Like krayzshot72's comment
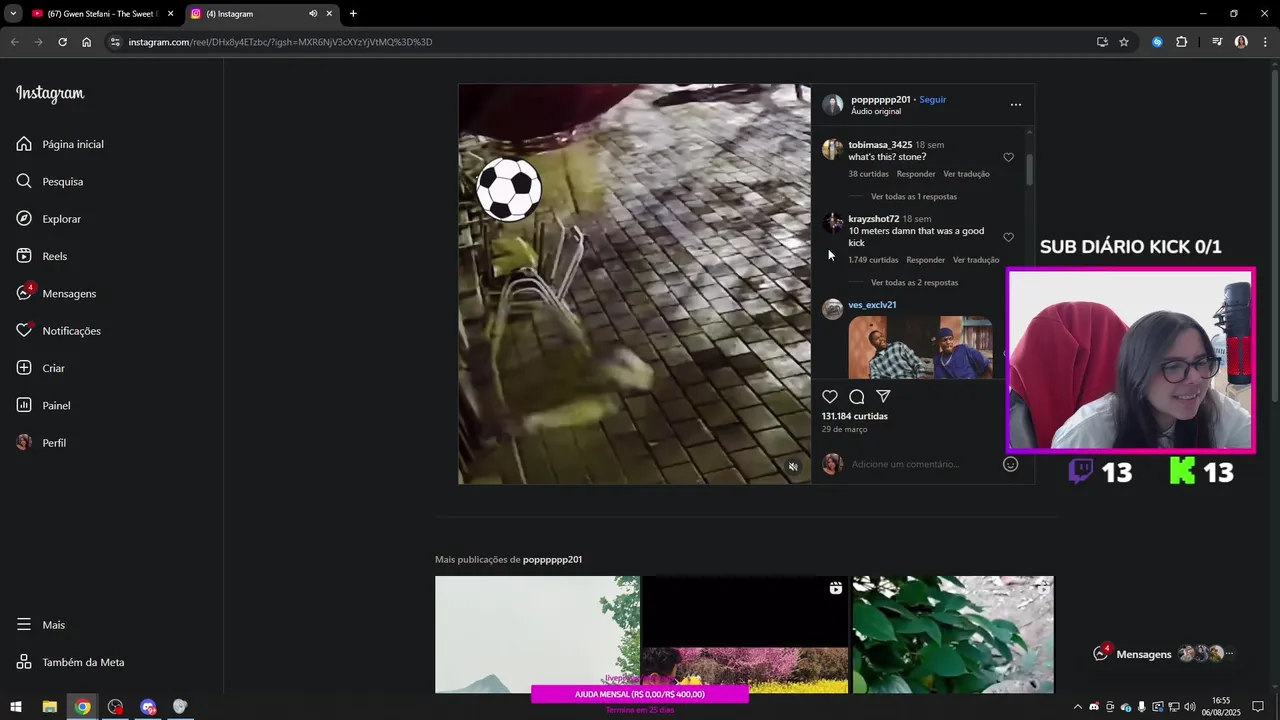This screenshot has height=720, width=1280. 1008,238
